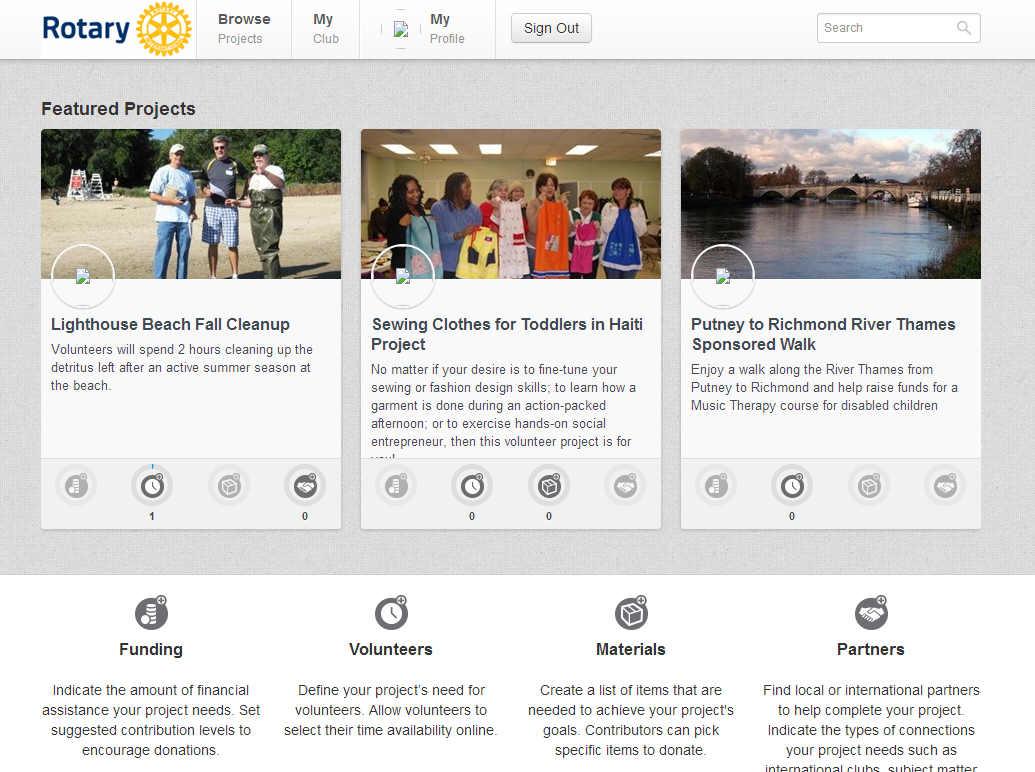
Task: Click the Lighthouse Beach Fall Cleanup avatar circle
Action: (83, 276)
